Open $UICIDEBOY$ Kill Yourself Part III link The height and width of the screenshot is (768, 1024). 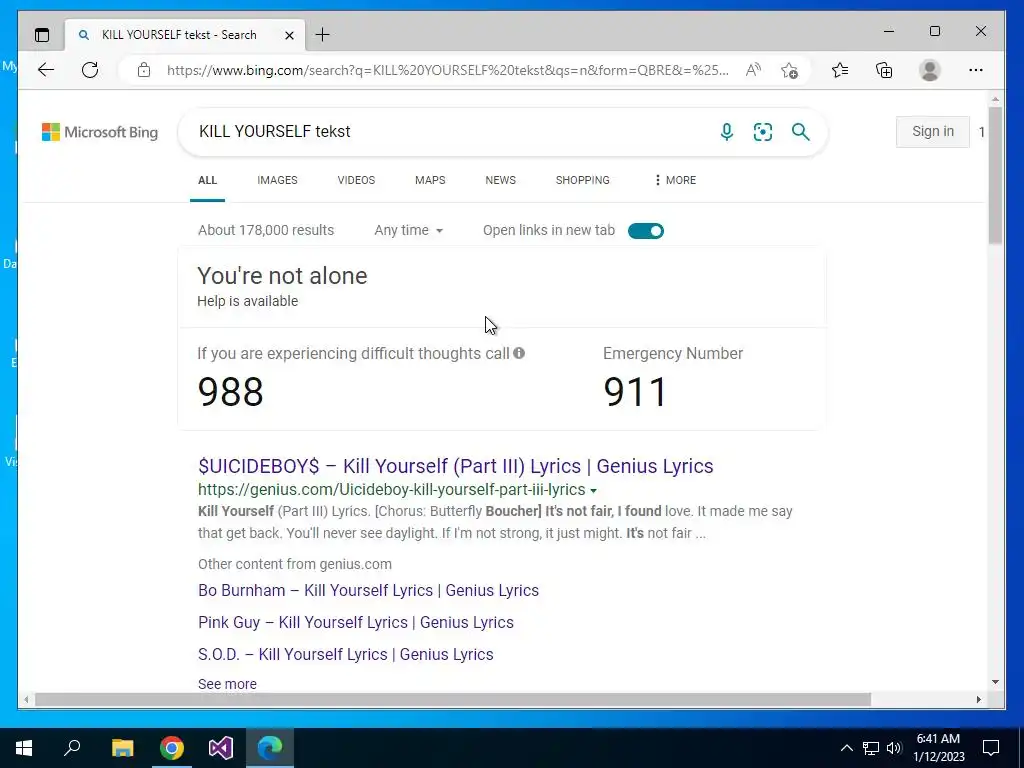coord(455,466)
